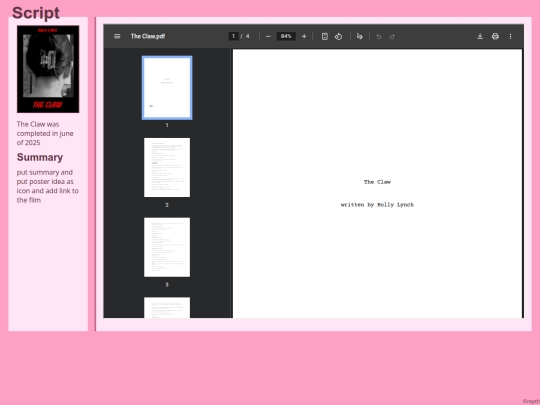Viewport: 540px width, 405px height.
Task: Zoom out with the minus icon
Action: pyautogui.click(x=268, y=36)
